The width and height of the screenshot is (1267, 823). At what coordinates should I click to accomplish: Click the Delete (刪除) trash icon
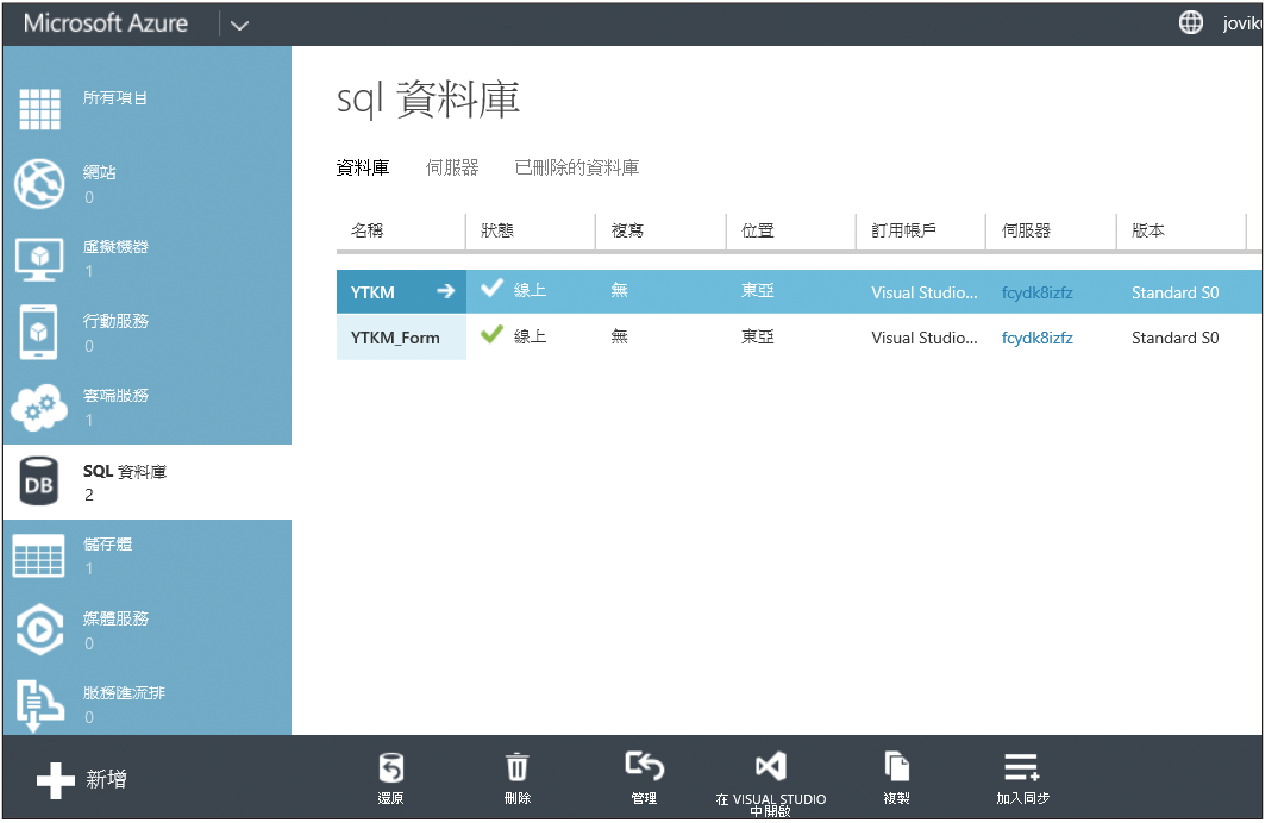pyautogui.click(x=517, y=768)
